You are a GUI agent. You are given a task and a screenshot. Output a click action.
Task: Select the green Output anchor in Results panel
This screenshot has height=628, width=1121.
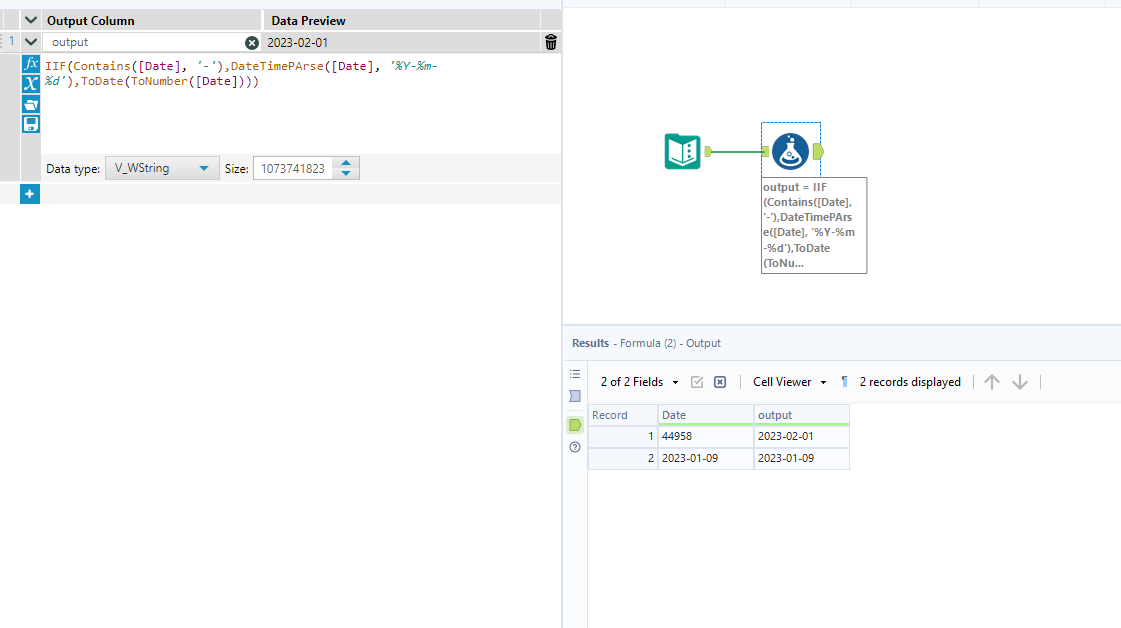click(575, 424)
